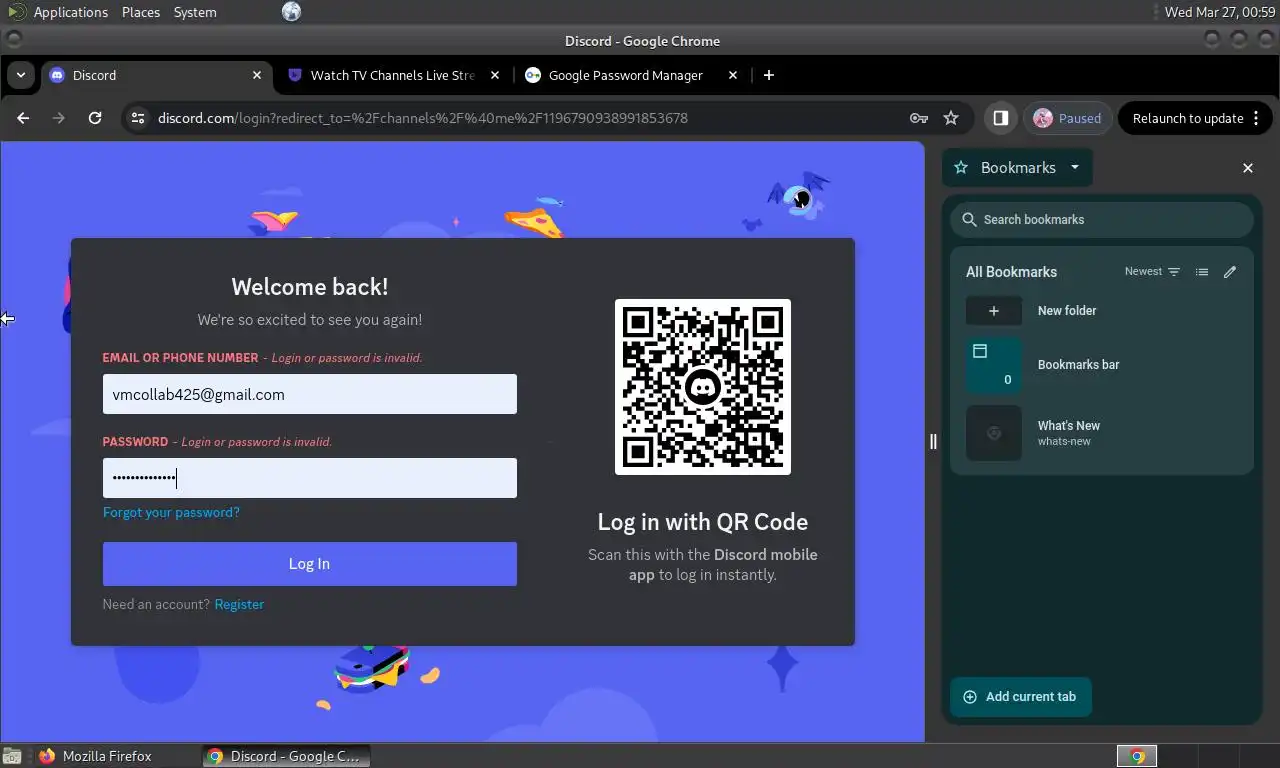Open the Newest sort order dropdown
This screenshot has width=1280, height=768.
tap(1152, 272)
